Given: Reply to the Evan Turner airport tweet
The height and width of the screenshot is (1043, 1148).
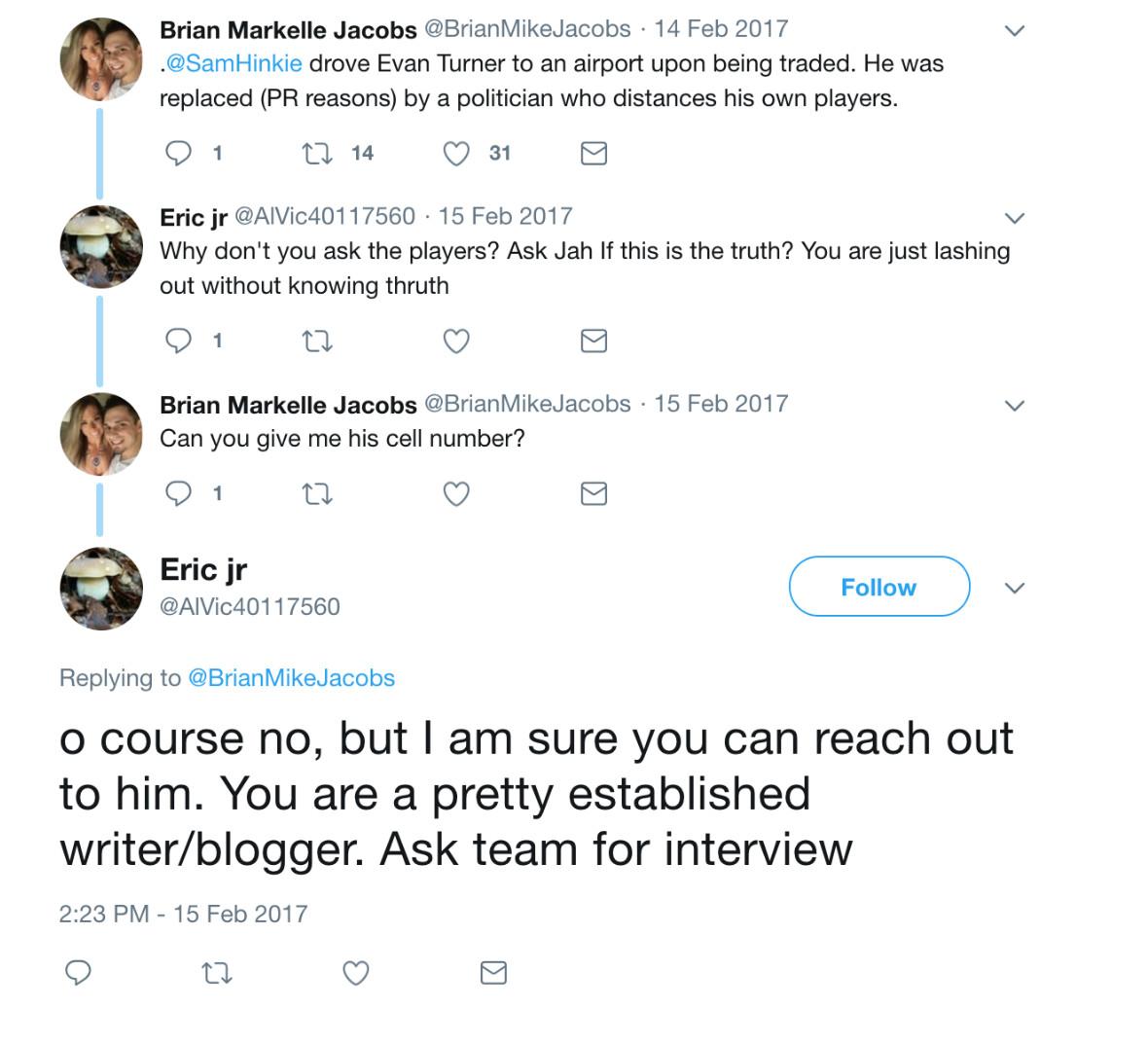Looking at the screenshot, I should [x=179, y=153].
